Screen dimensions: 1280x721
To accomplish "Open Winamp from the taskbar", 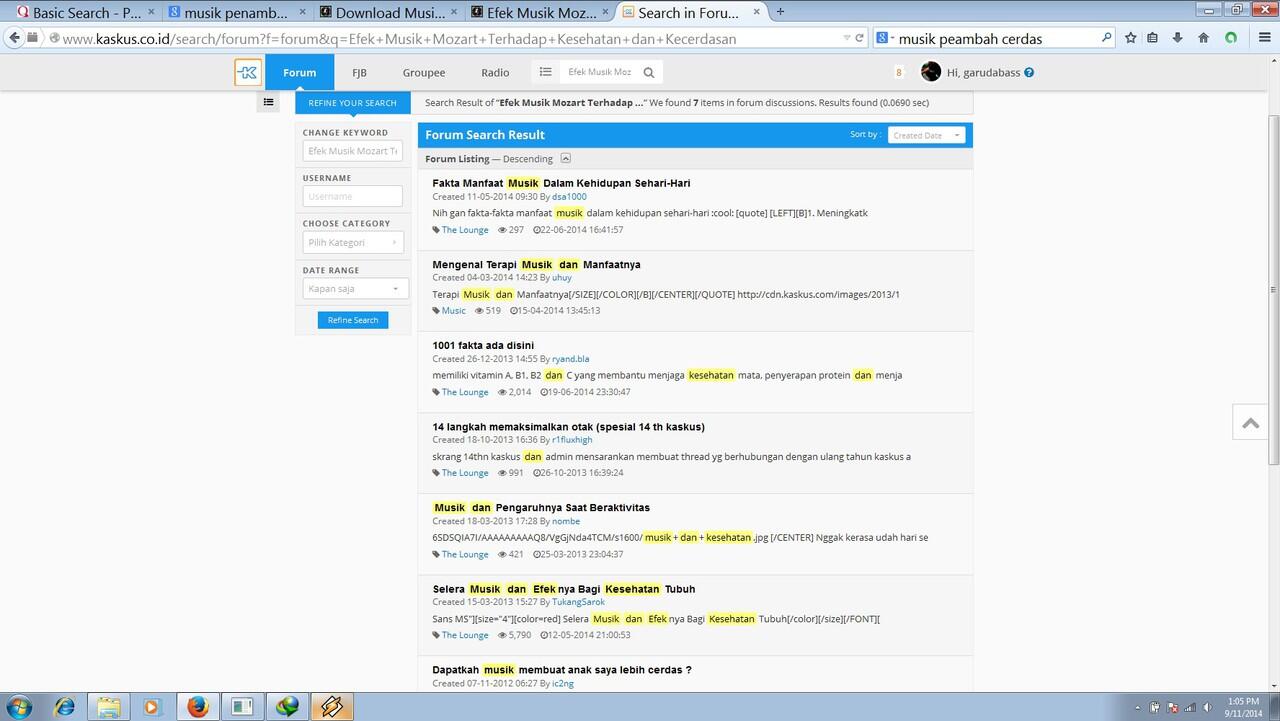I will (331, 706).
